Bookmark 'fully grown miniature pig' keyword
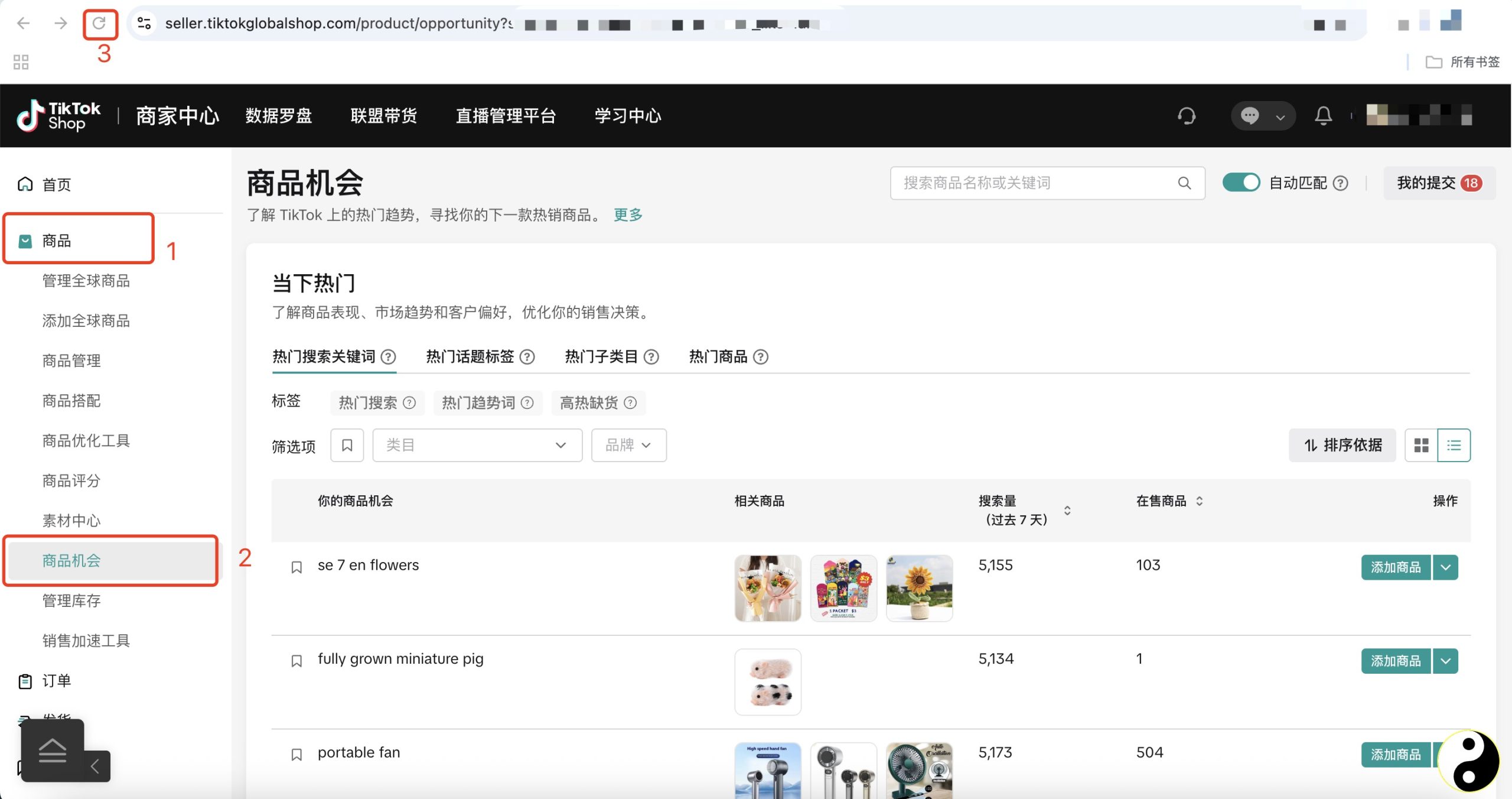The width and height of the screenshot is (1512, 799). (x=296, y=661)
